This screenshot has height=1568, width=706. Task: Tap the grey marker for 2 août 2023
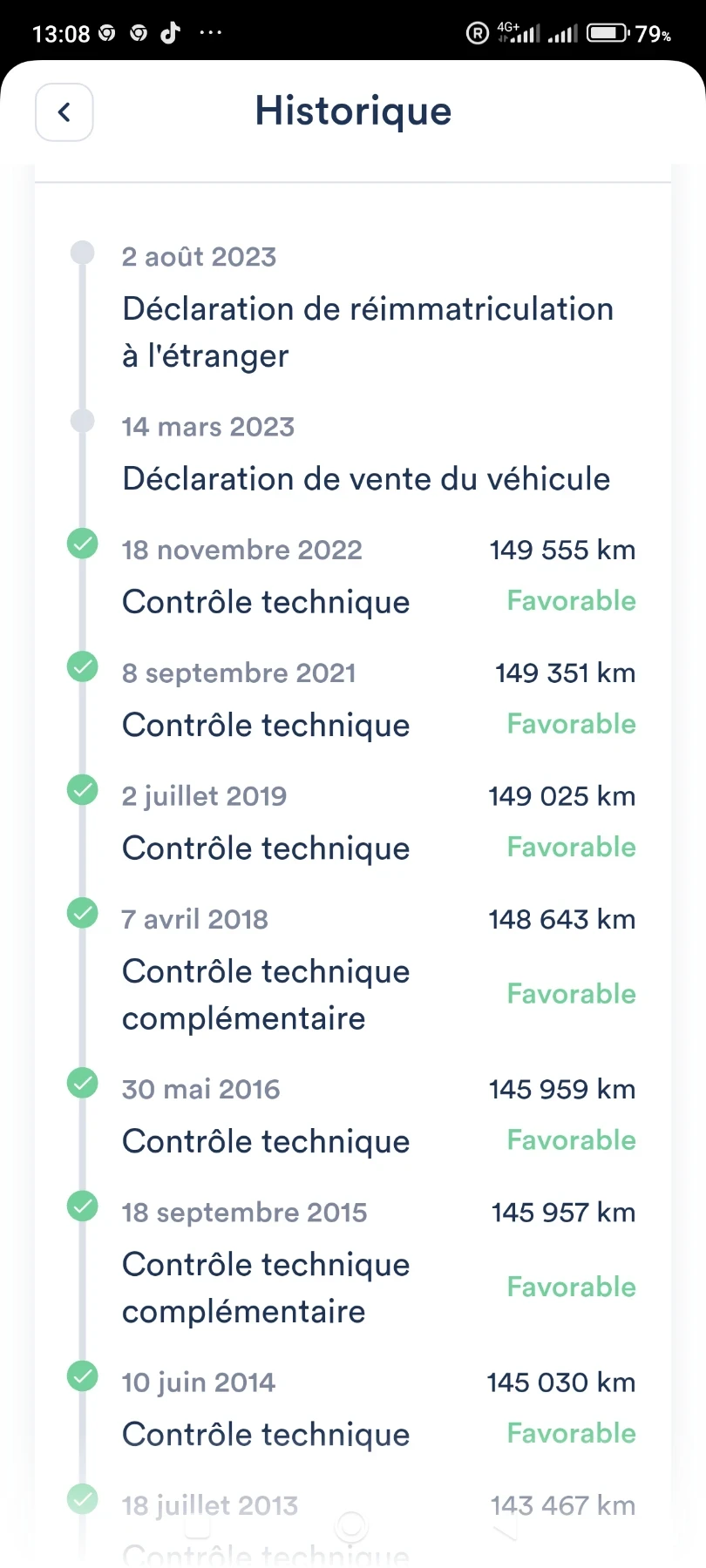pyautogui.click(x=83, y=253)
